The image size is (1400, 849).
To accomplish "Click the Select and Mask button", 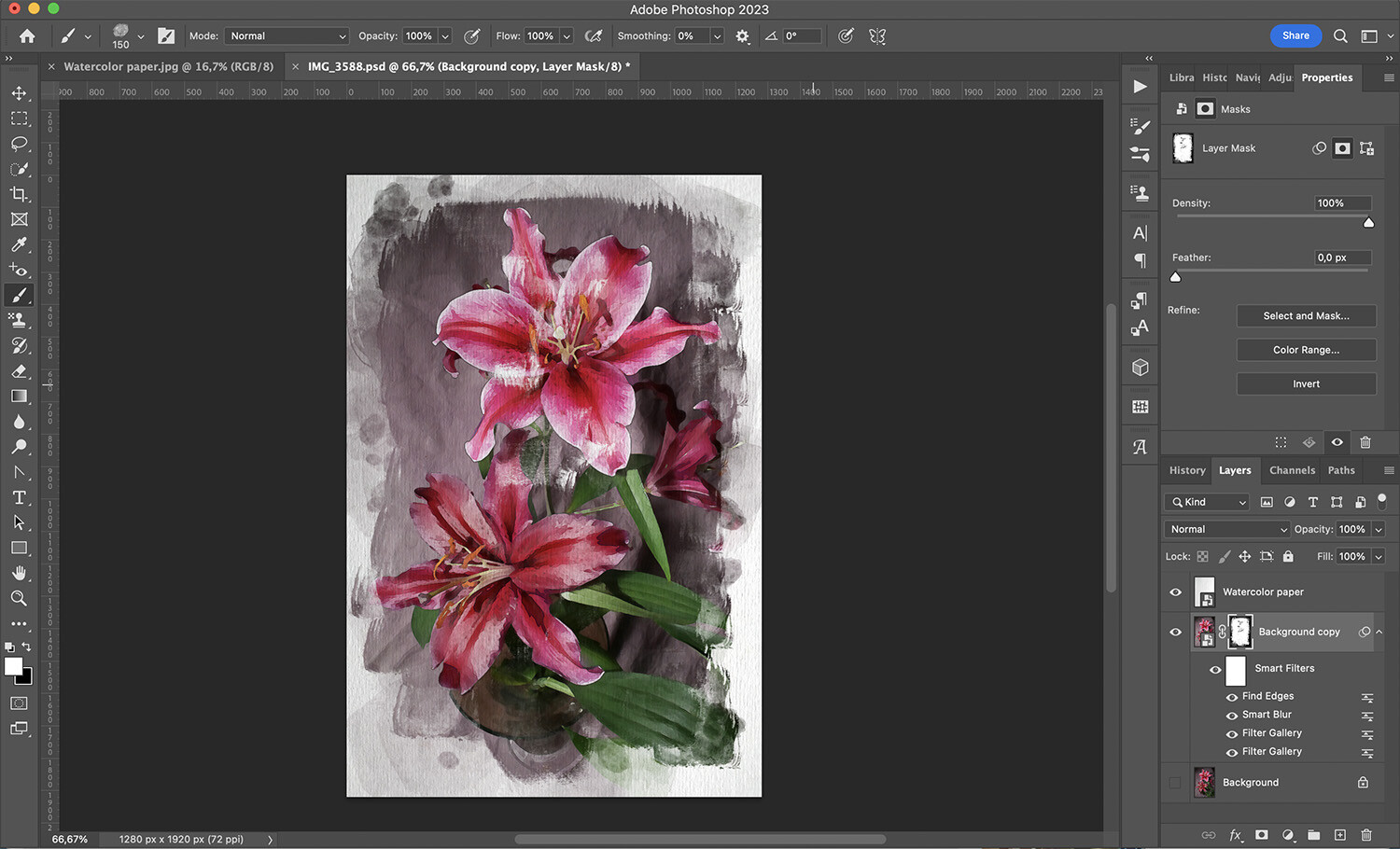I will [1306, 315].
